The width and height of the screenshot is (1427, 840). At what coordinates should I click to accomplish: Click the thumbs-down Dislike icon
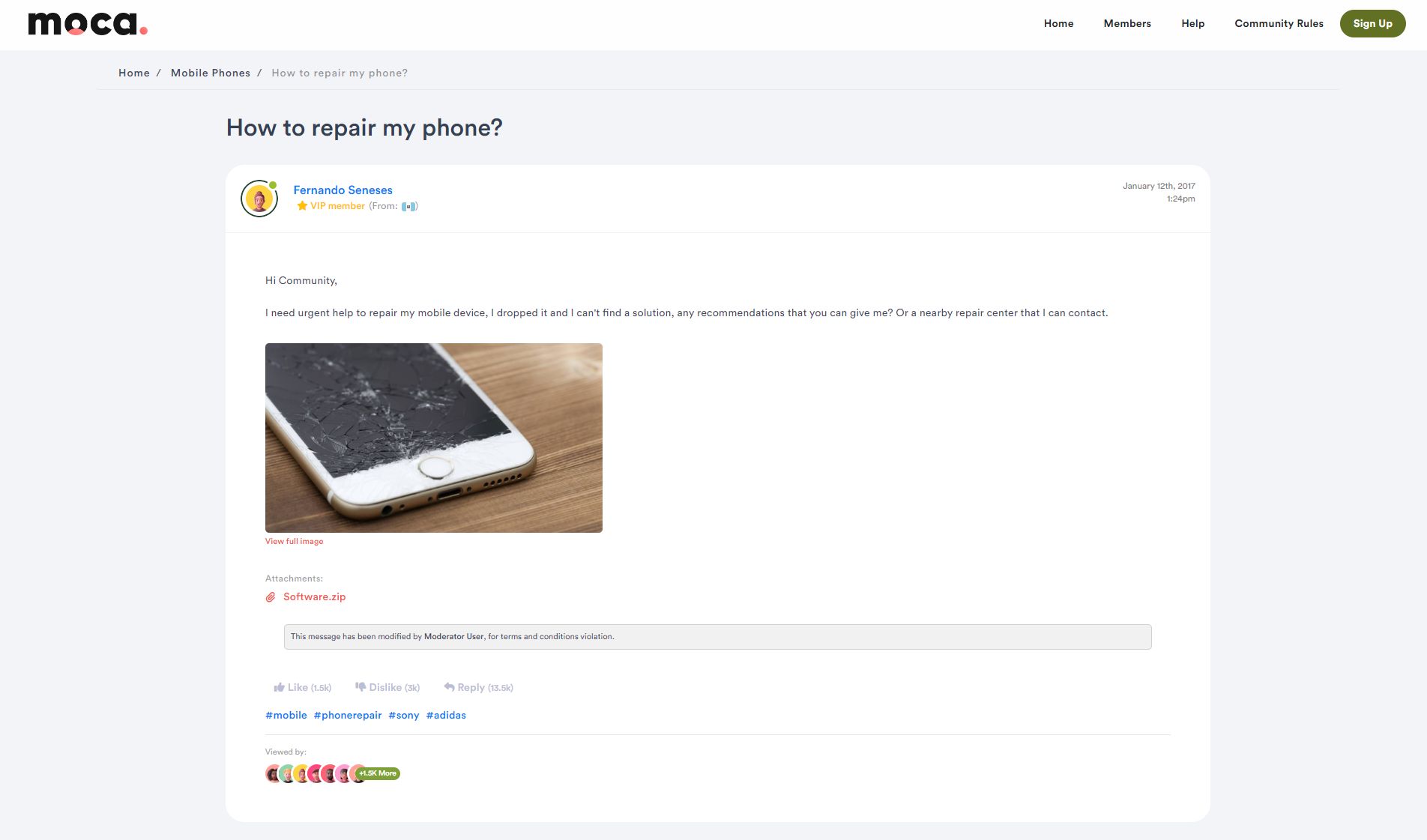click(x=360, y=687)
